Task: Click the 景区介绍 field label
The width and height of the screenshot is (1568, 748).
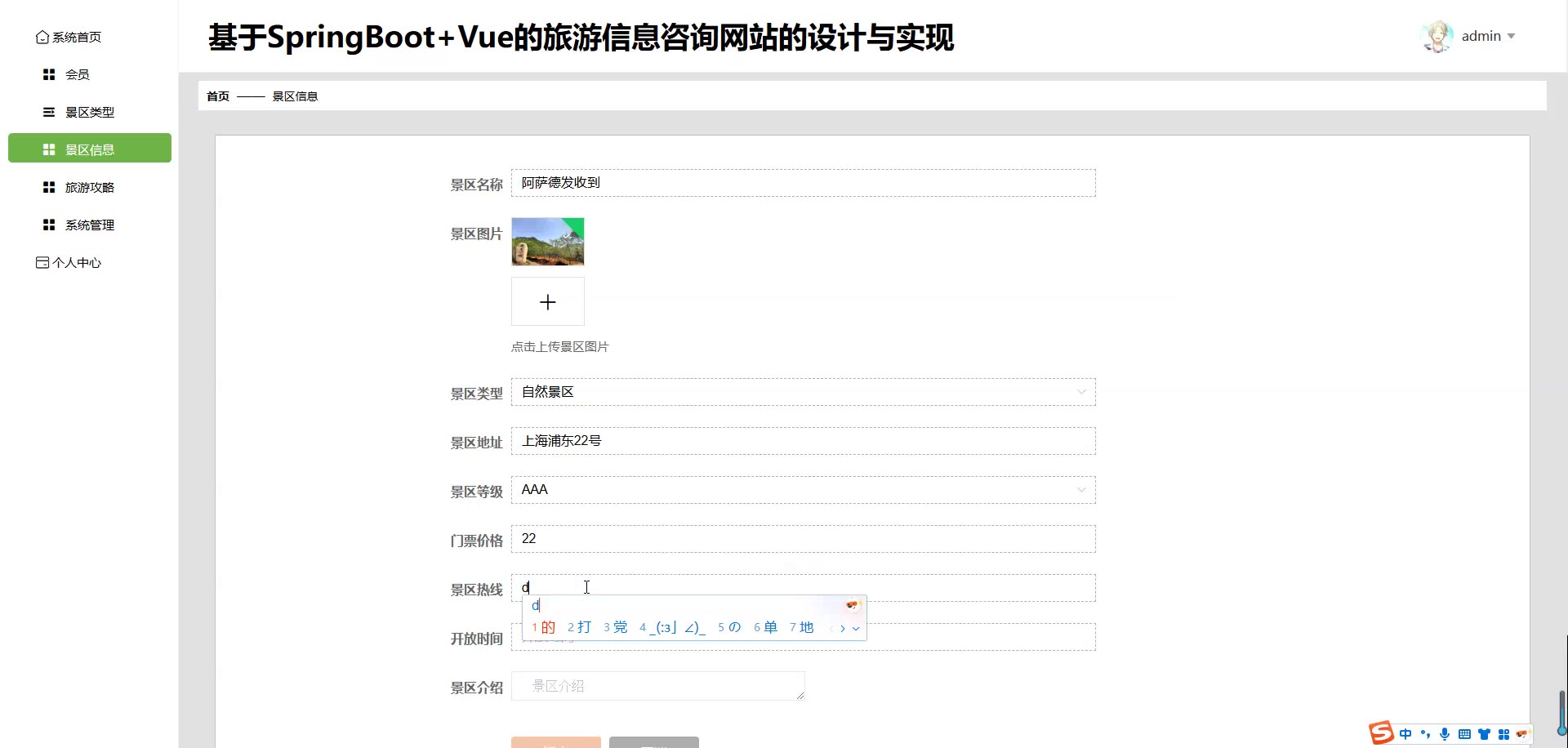Action: tap(477, 688)
